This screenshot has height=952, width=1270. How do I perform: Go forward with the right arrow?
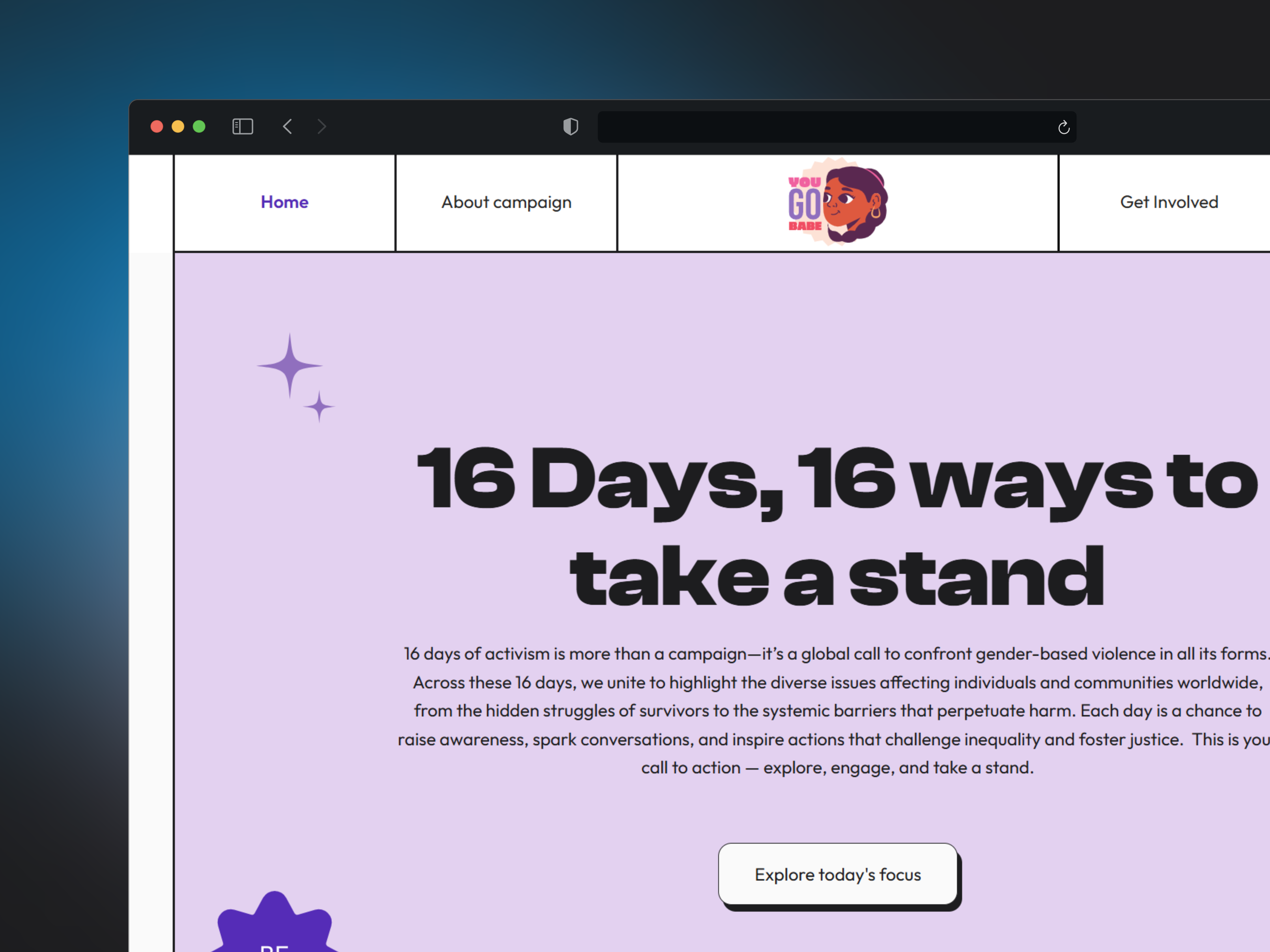tap(321, 126)
